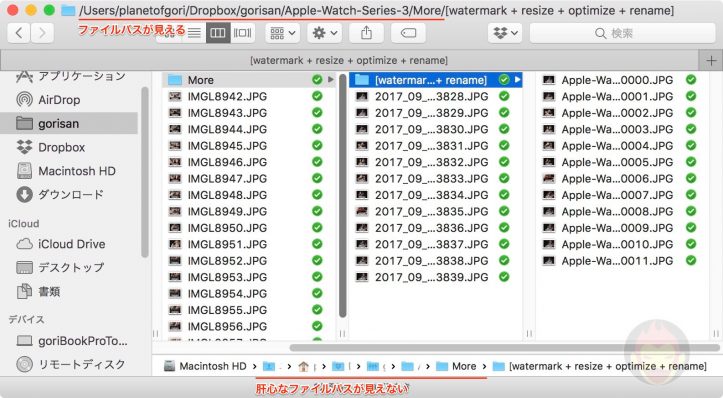
Task: Open AirDrop in the sidebar
Action: [x=69, y=100]
